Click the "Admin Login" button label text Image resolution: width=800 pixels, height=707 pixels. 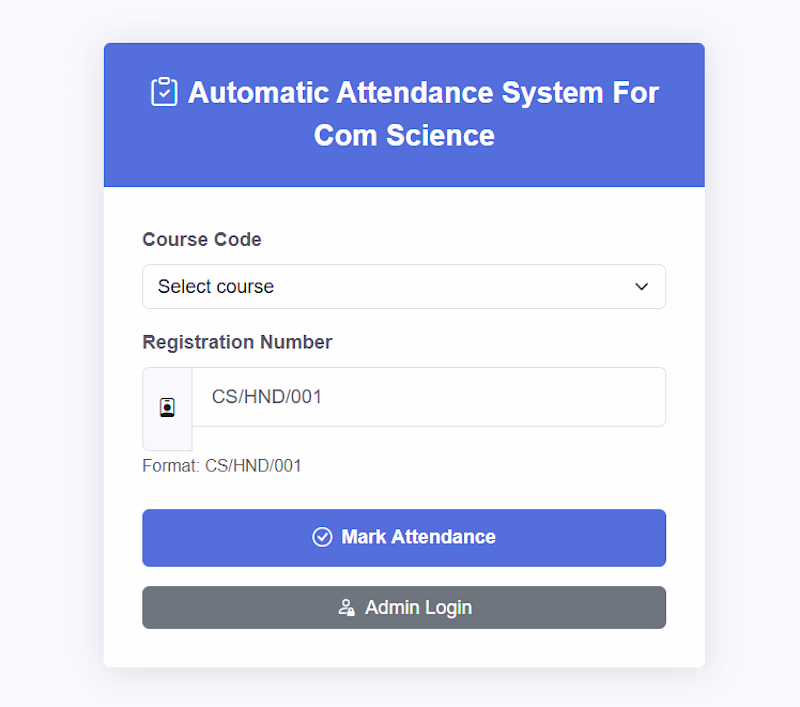[x=418, y=607]
